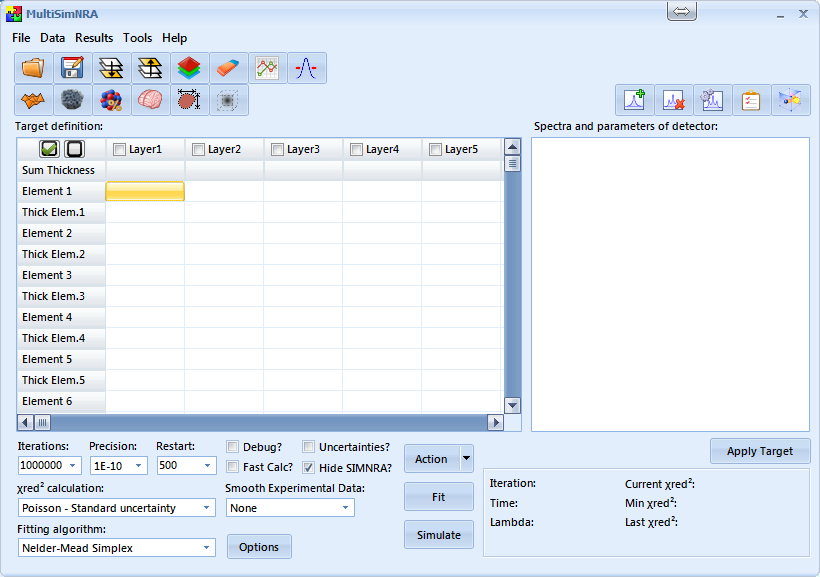
Task: Expand the Action button dropdown arrow
Action: [x=466, y=459]
